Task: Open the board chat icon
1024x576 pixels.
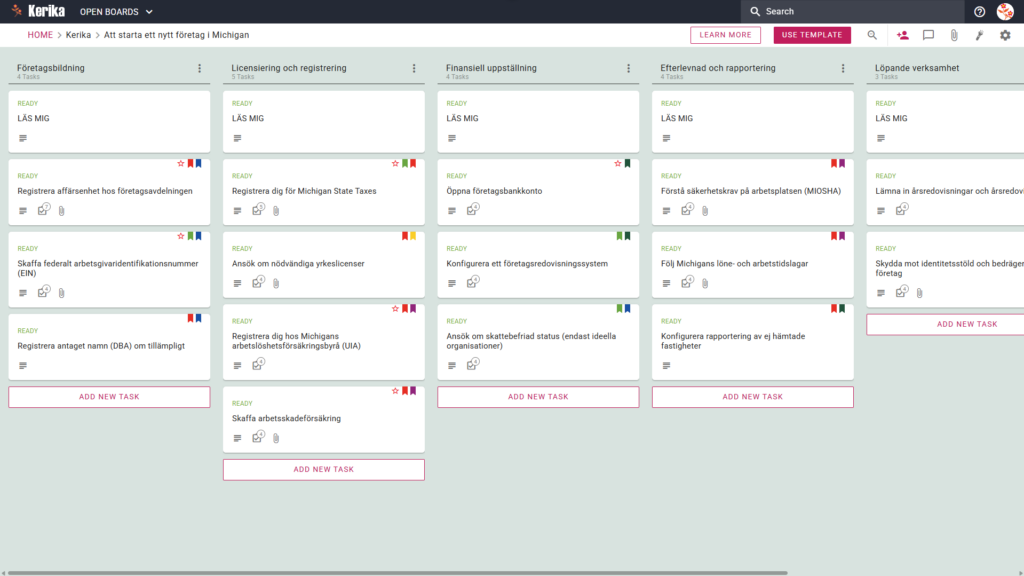Action: click(x=928, y=35)
